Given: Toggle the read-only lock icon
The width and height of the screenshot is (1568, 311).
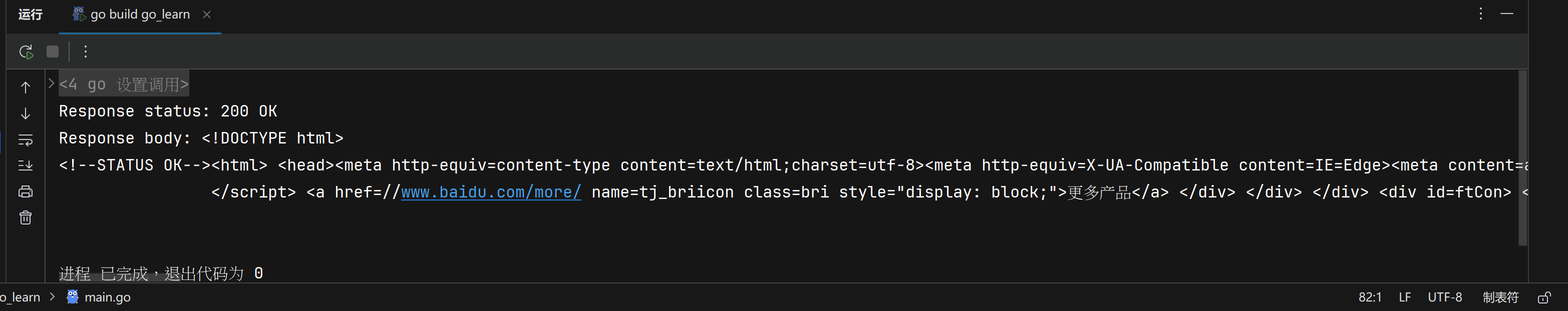Looking at the screenshot, I should [1543, 297].
